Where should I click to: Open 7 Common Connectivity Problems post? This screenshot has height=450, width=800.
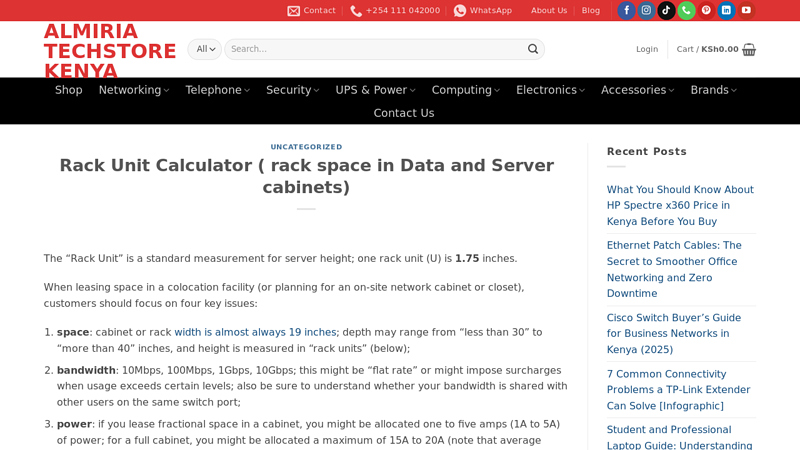[x=678, y=390]
